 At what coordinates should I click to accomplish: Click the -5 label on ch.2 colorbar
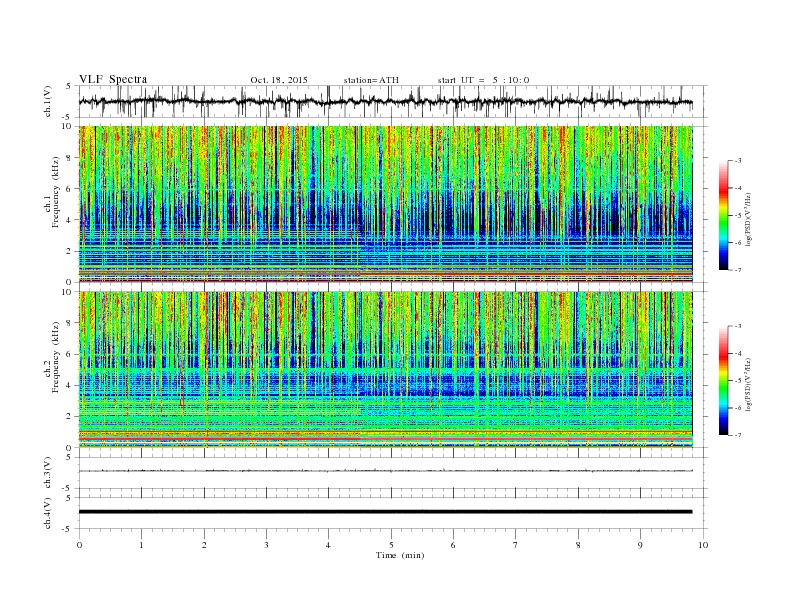tap(737, 381)
